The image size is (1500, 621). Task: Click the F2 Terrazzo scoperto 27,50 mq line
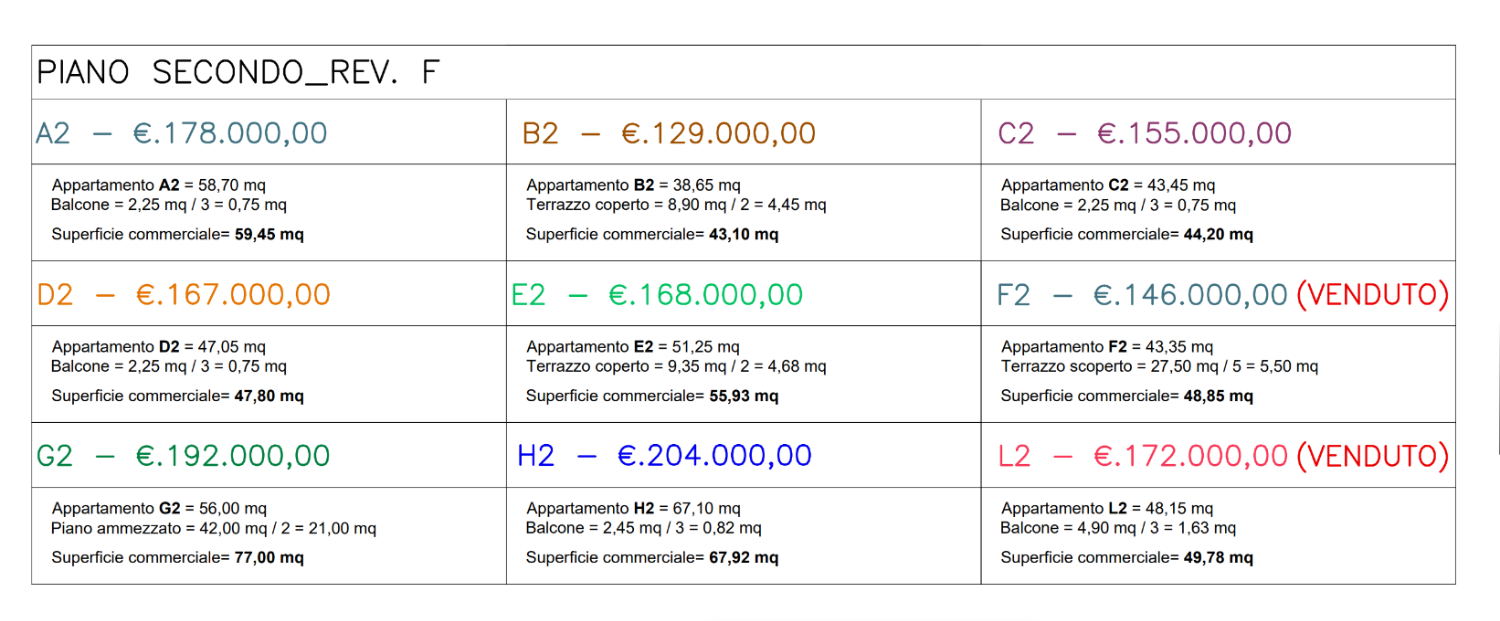[x=1159, y=367]
